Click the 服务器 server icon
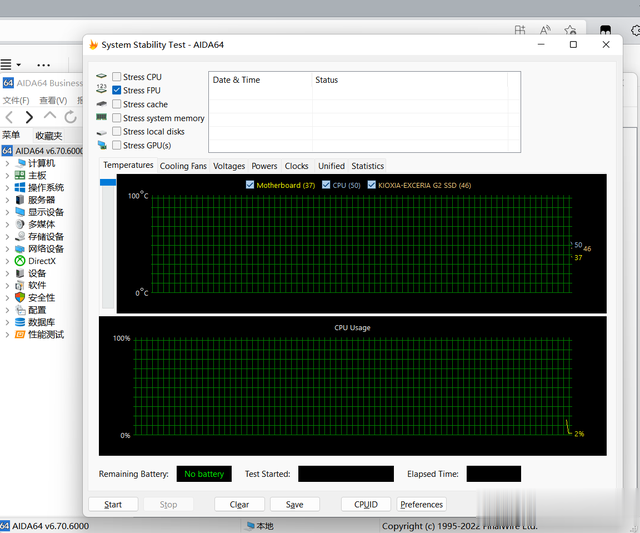Screen dimensions: 640x533 point(20,200)
